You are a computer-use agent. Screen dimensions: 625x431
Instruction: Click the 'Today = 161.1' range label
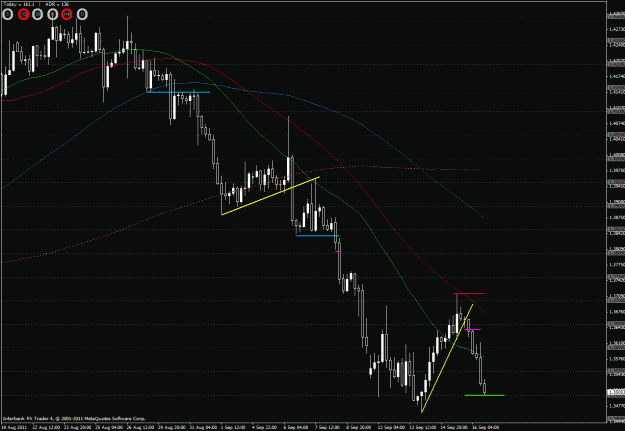click(19, 4)
